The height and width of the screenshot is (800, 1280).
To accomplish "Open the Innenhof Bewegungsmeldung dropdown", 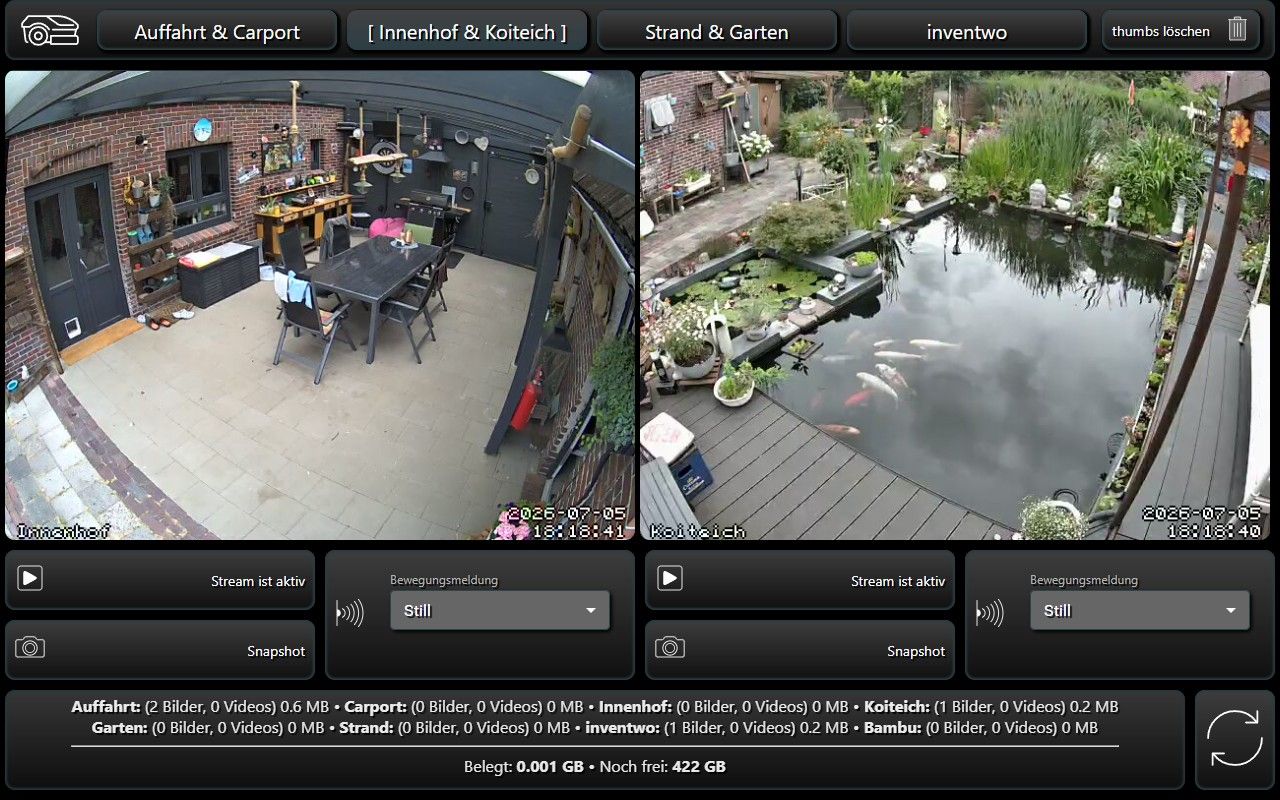I will [500, 610].
